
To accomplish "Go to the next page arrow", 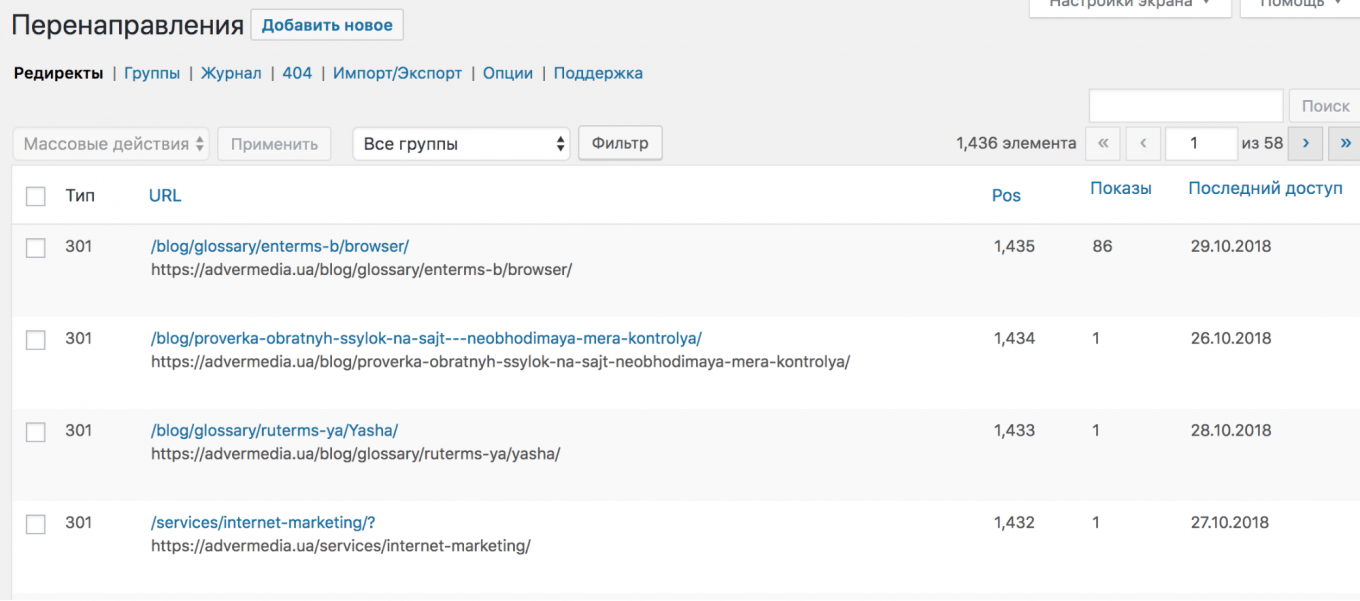I will coord(1305,143).
